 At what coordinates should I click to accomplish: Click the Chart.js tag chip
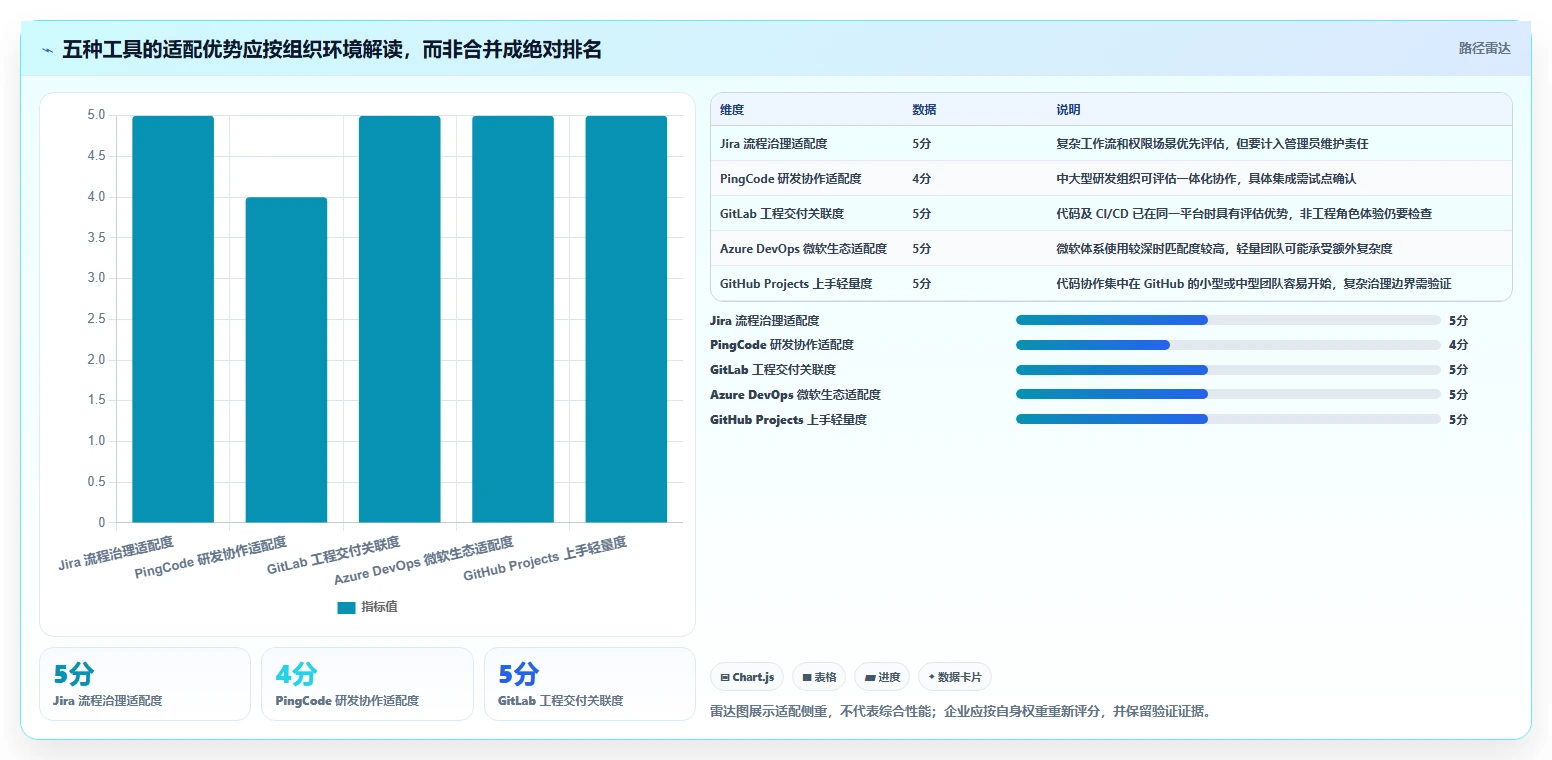coord(747,677)
